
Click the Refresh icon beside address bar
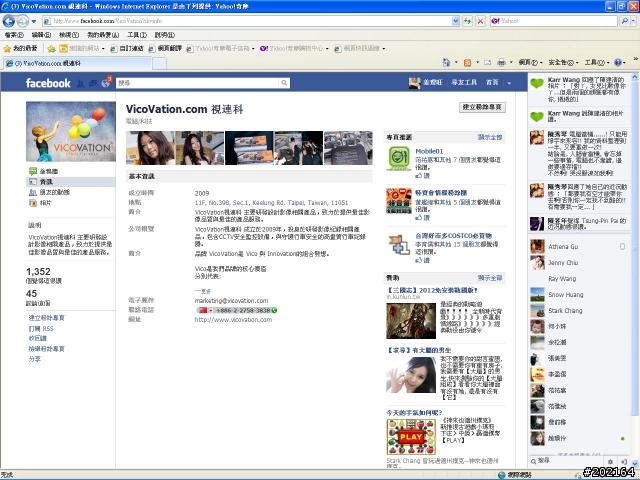click(x=467, y=21)
